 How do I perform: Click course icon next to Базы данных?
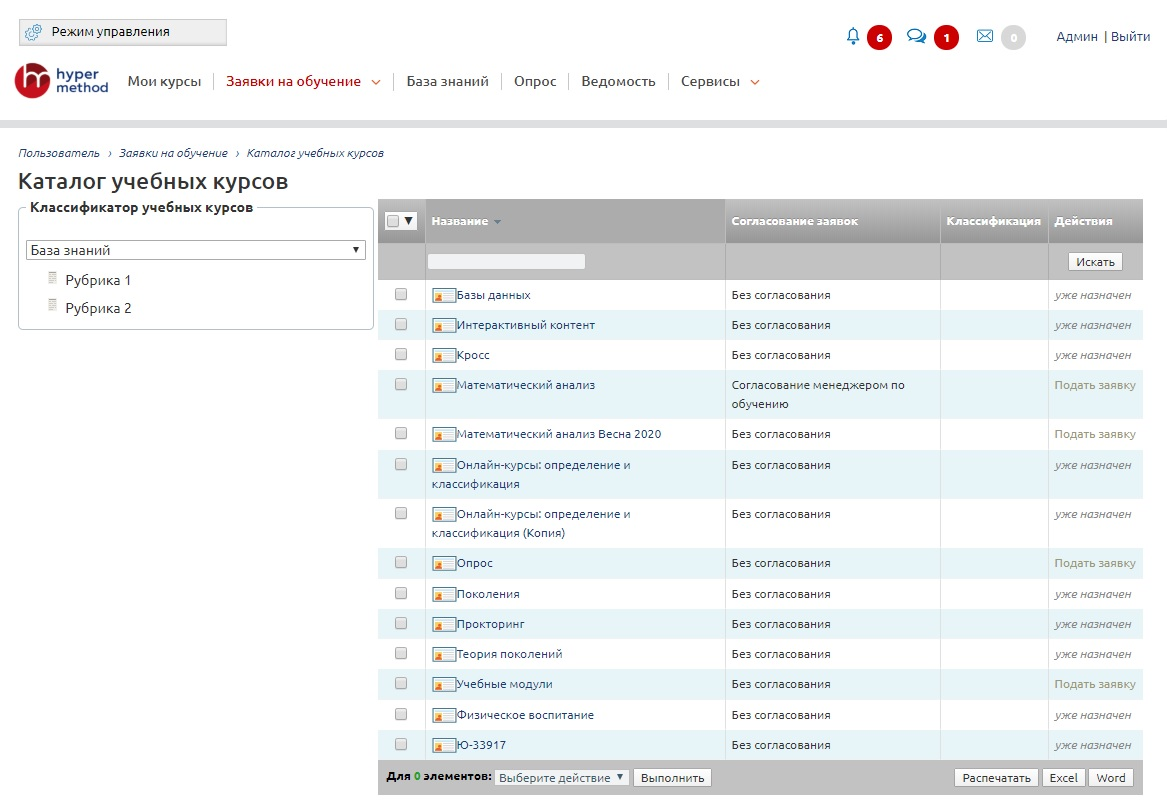[x=444, y=296]
